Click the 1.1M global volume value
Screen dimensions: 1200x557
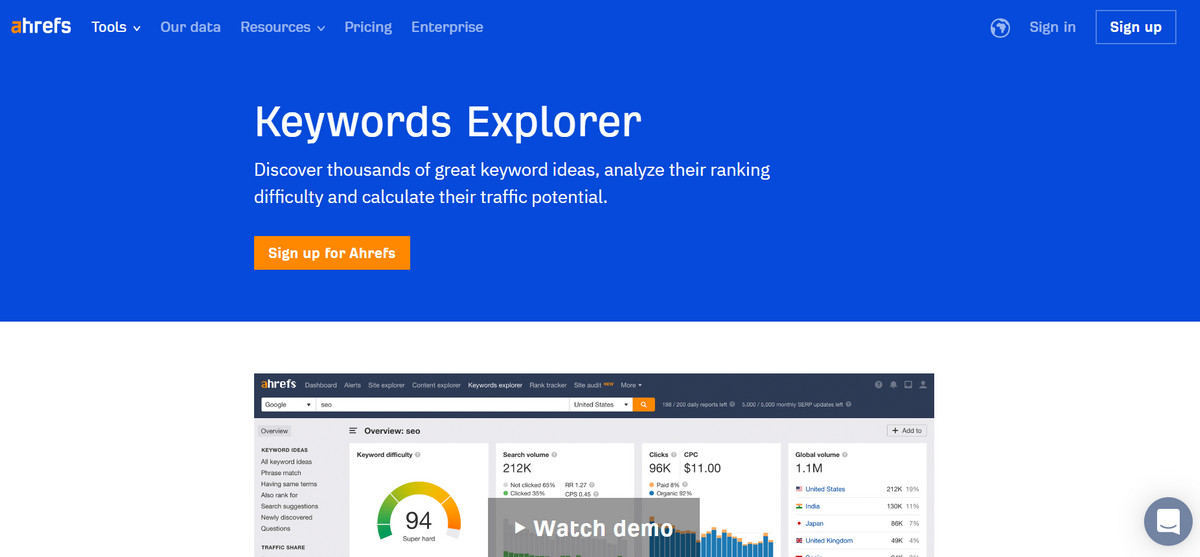tap(809, 468)
